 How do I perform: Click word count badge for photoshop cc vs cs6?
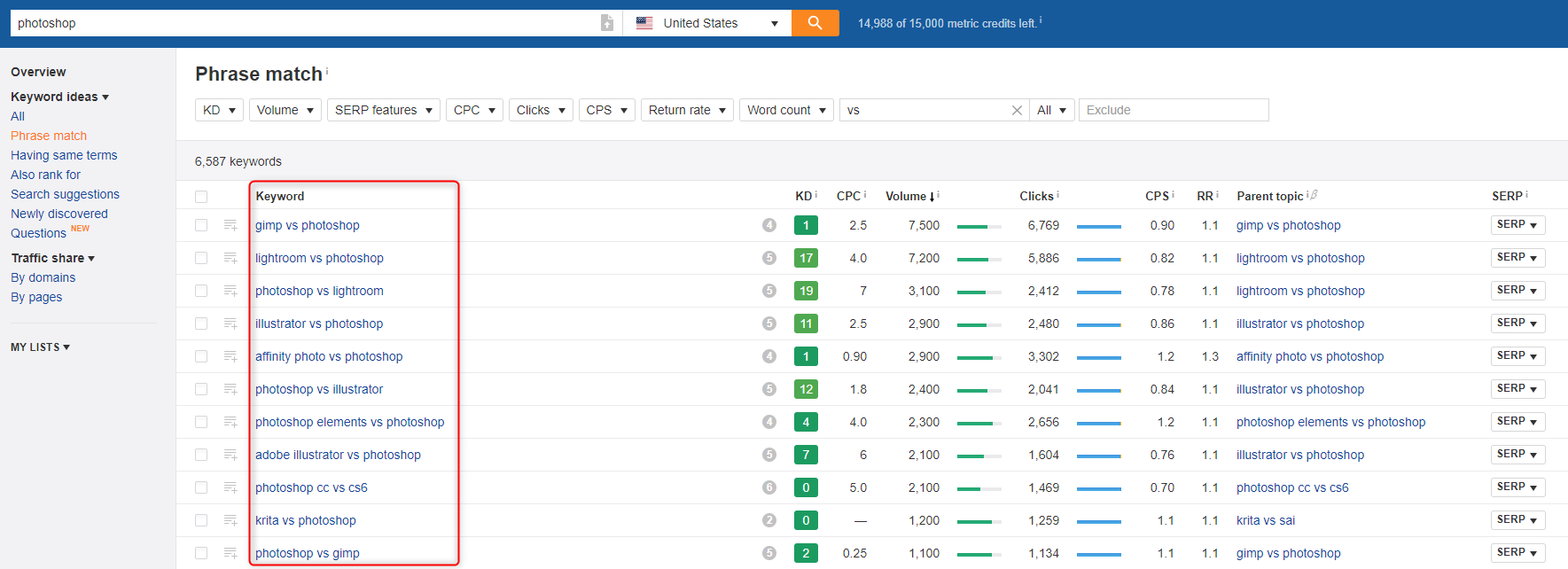click(769, 487)
